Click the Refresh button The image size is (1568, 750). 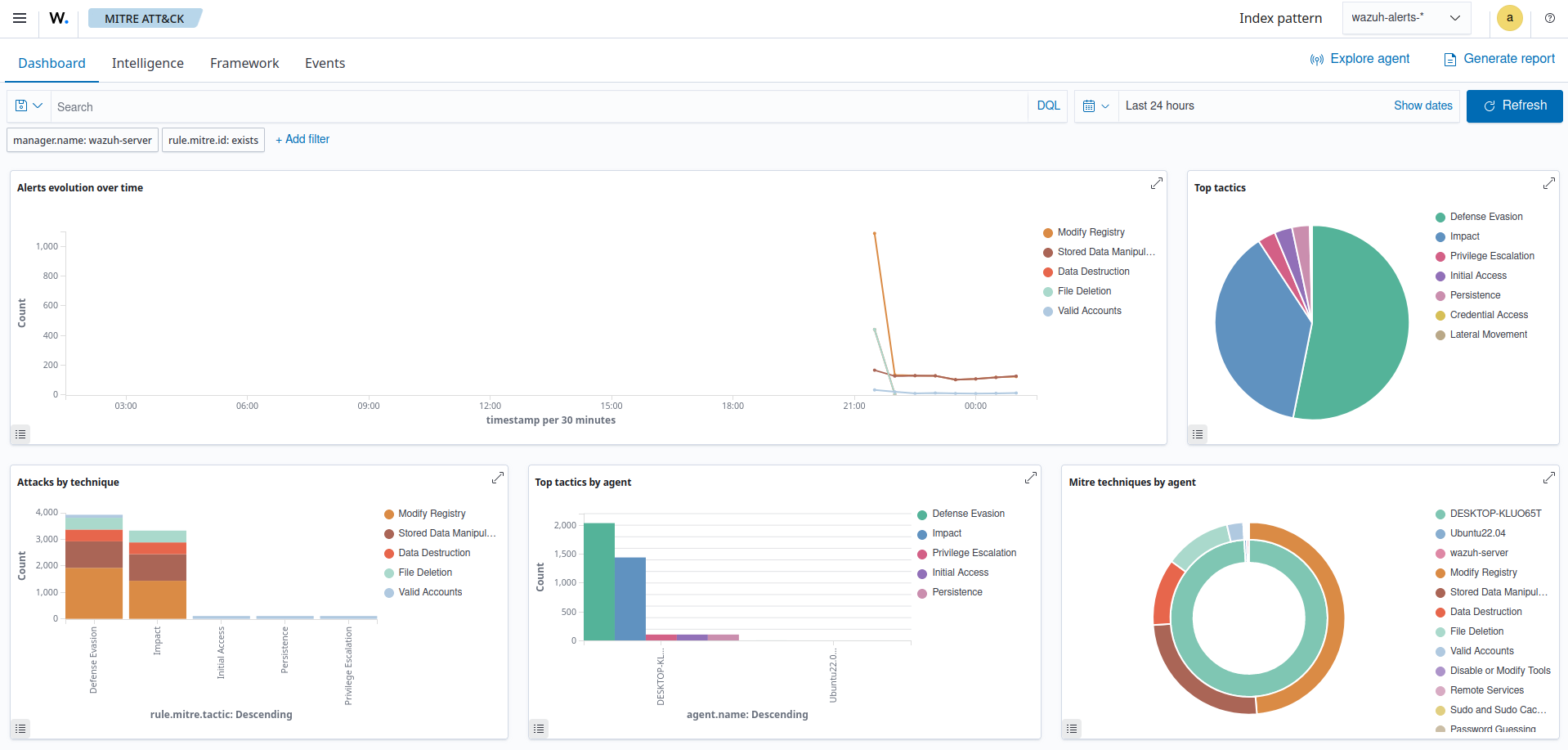pyautogui.click(x=1514, y=106)
